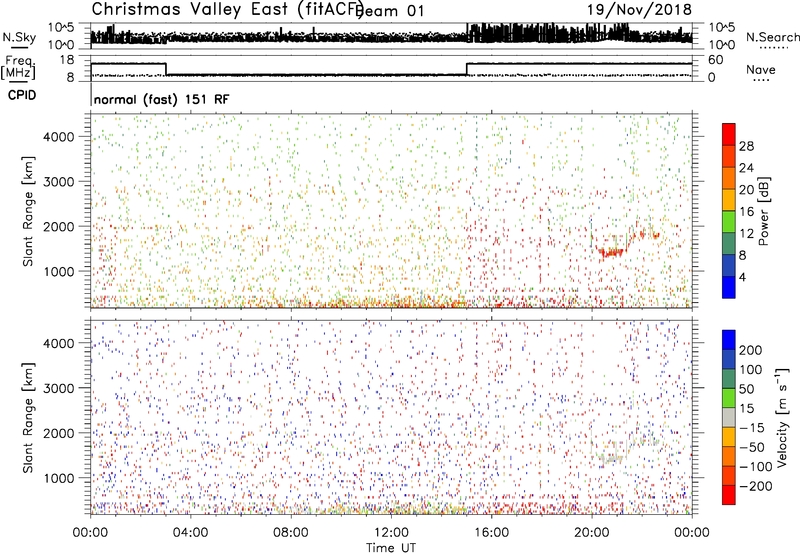This screenshot has width=800, height=554.
Task: Click the "N.Sky" legend label
Action: [19, 37]
